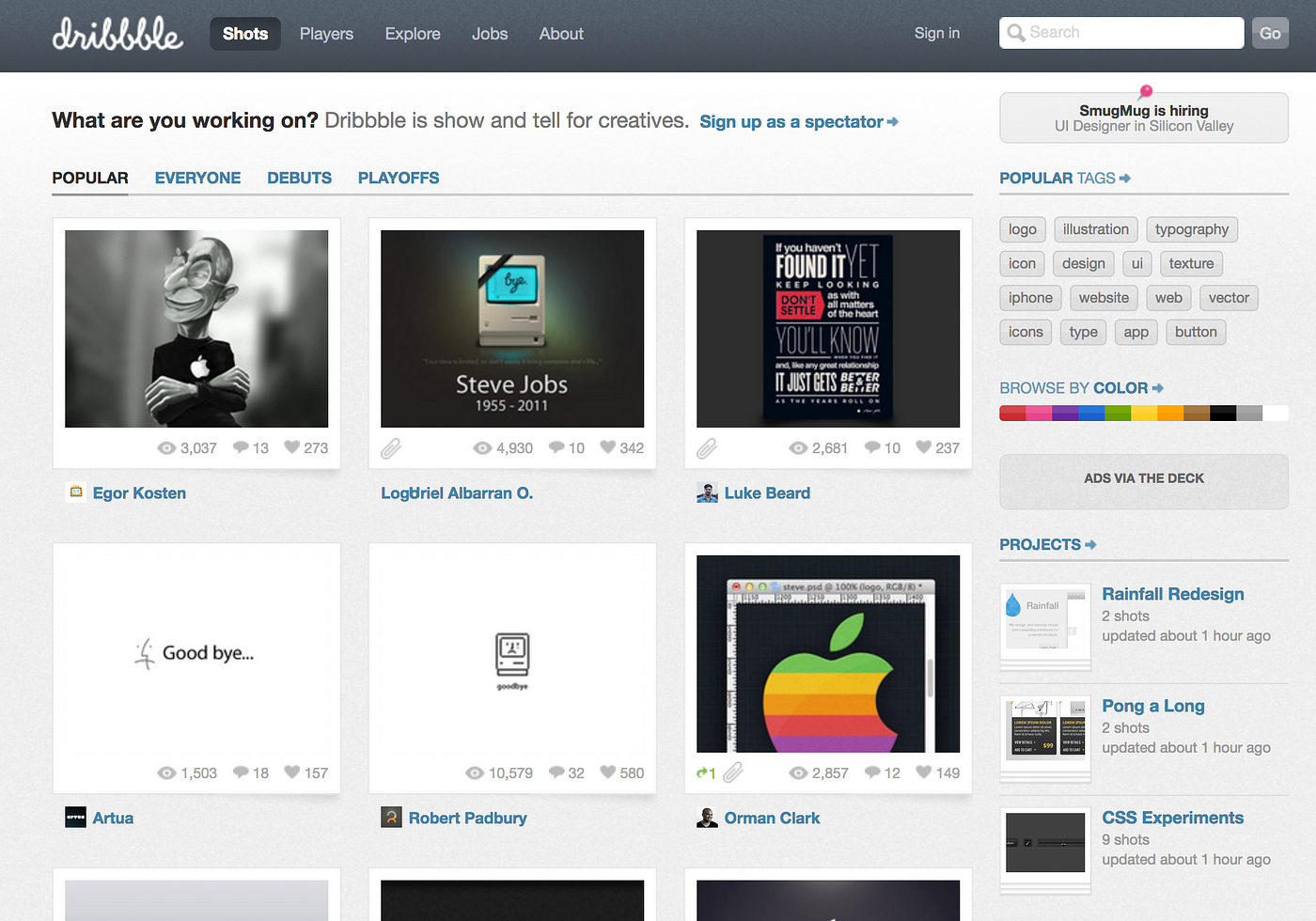Click Orman Clark avatar icon
Screen dimensions: 1316x921
pyautogui.click(x=707, y=818)
